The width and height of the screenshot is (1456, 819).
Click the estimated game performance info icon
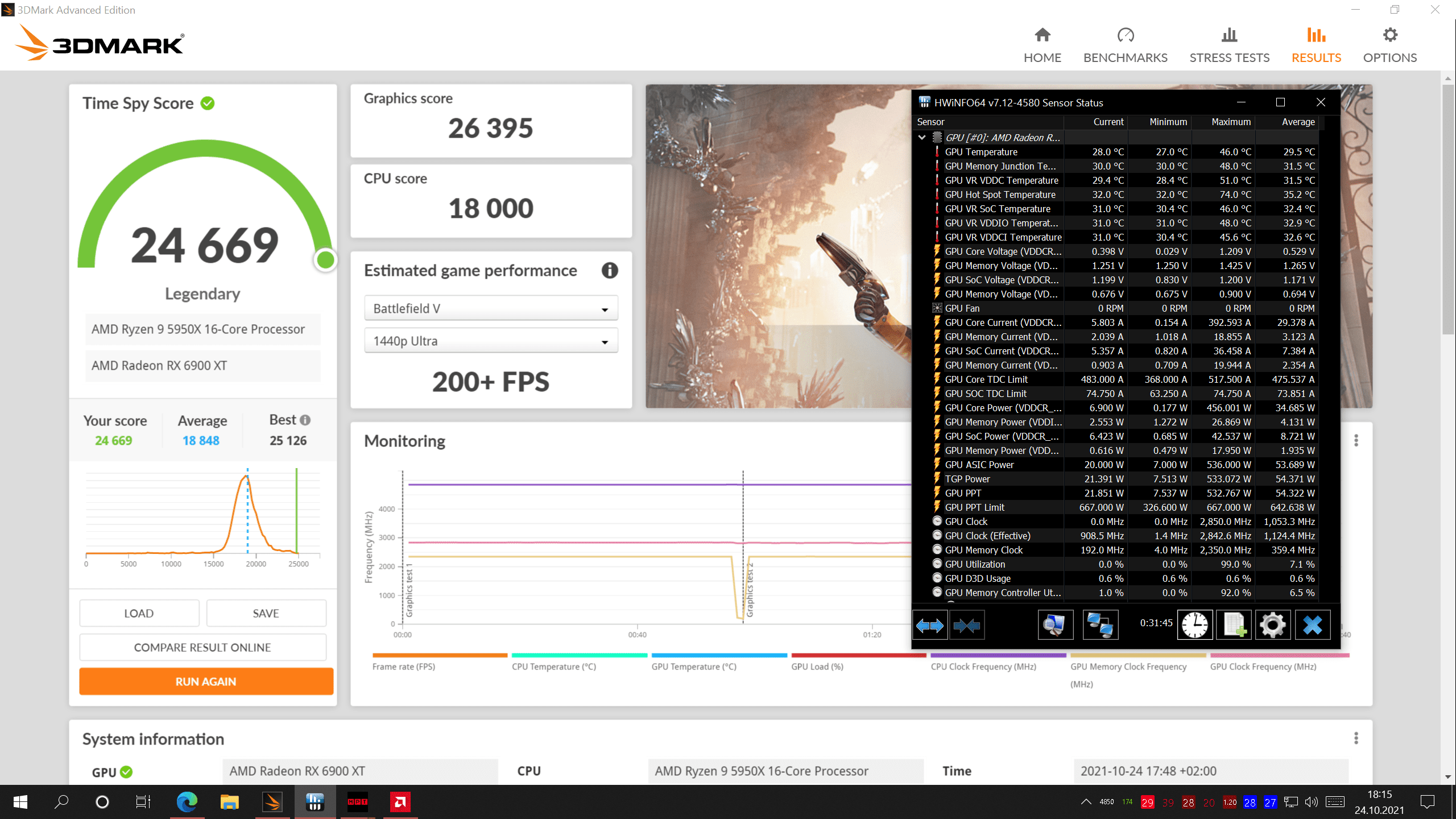point(610,270)
